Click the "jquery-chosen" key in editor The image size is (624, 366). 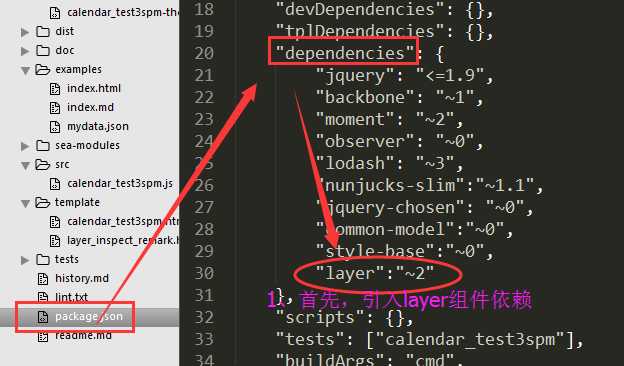pos(390,207)
